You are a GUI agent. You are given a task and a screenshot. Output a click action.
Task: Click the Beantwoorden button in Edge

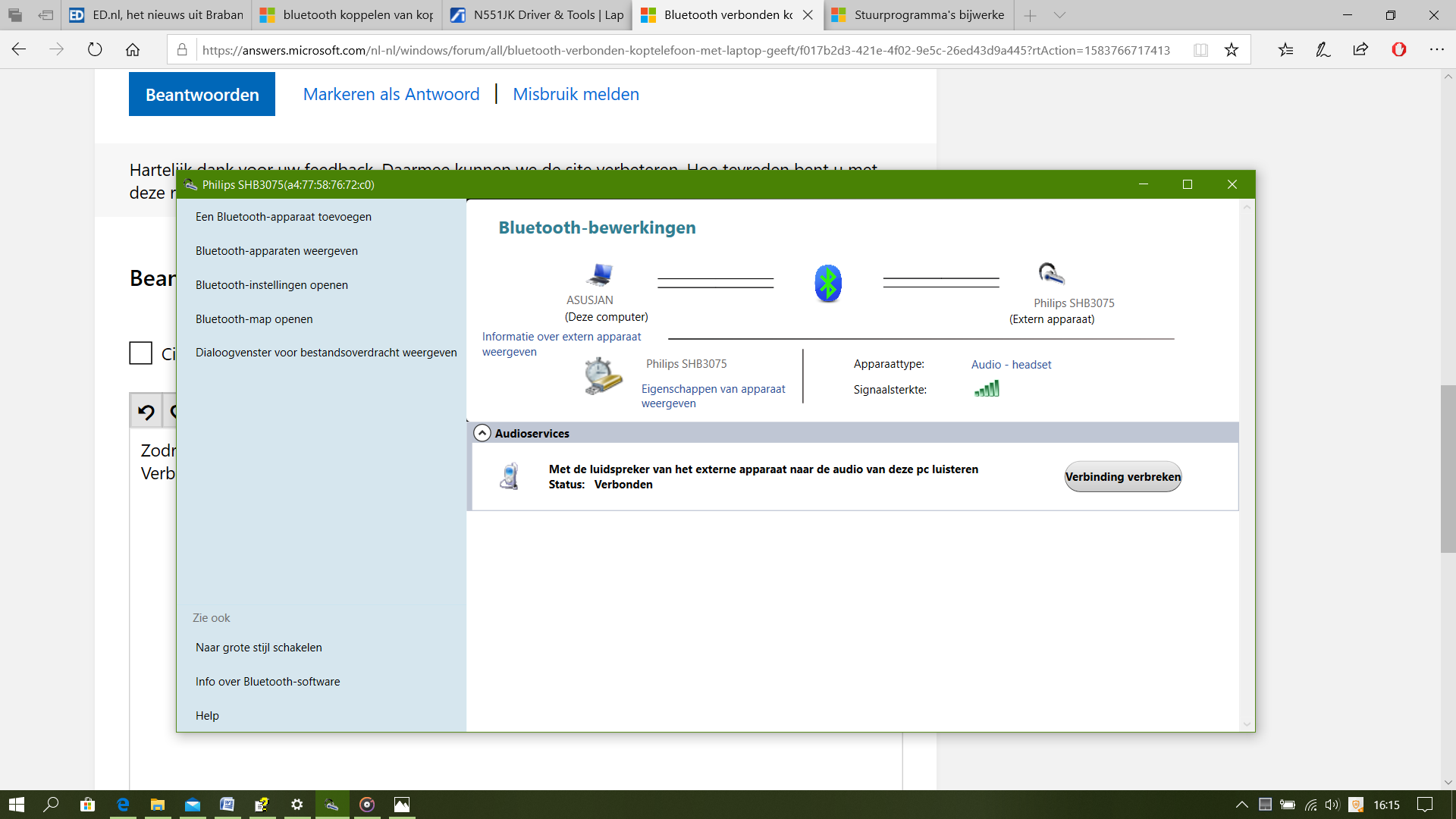(x=202, y=94)
